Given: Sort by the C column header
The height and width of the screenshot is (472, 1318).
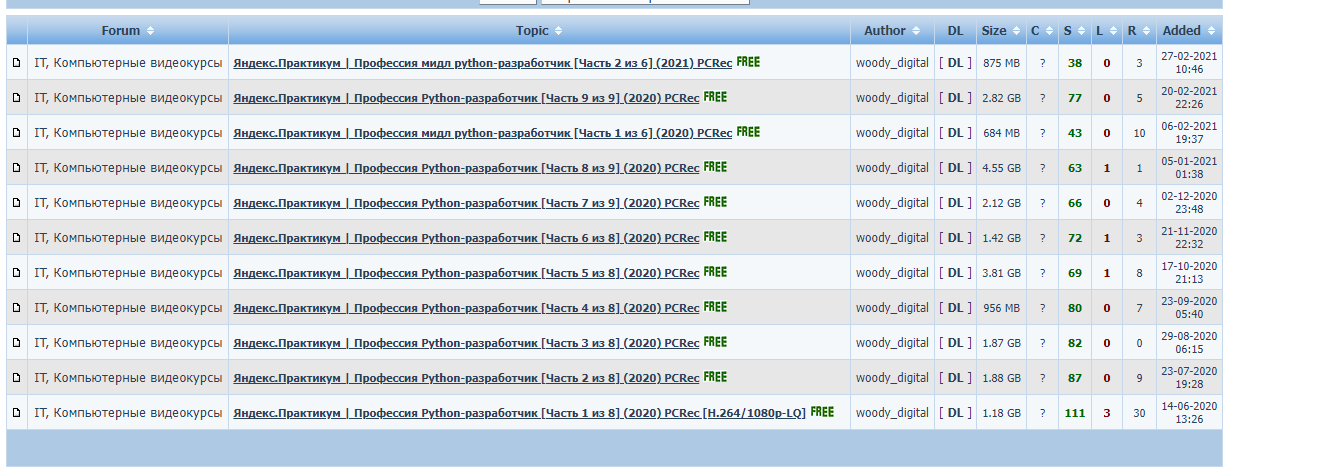Looking at the screenshot, I should coord(1042,31).
